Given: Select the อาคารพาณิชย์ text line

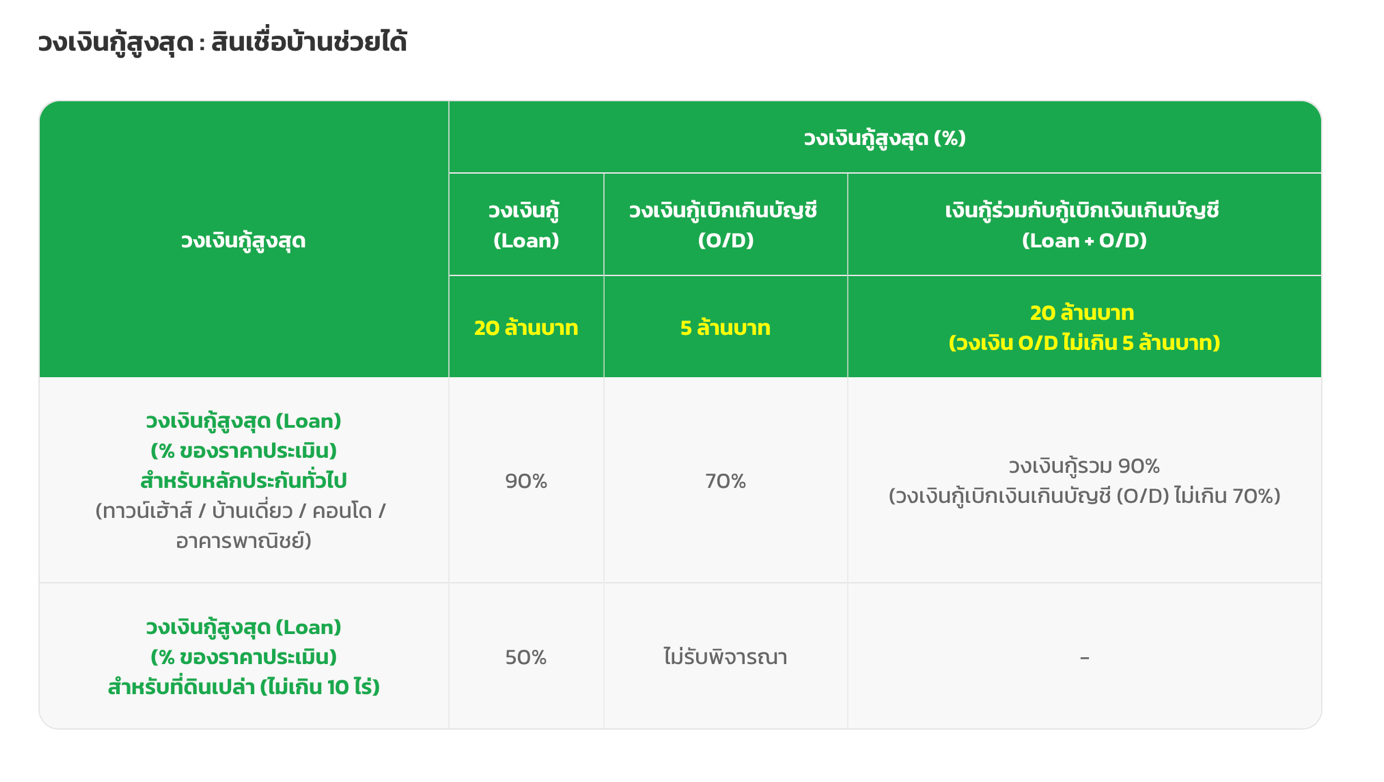Looking at the screenshot, I should click(244, 541).
